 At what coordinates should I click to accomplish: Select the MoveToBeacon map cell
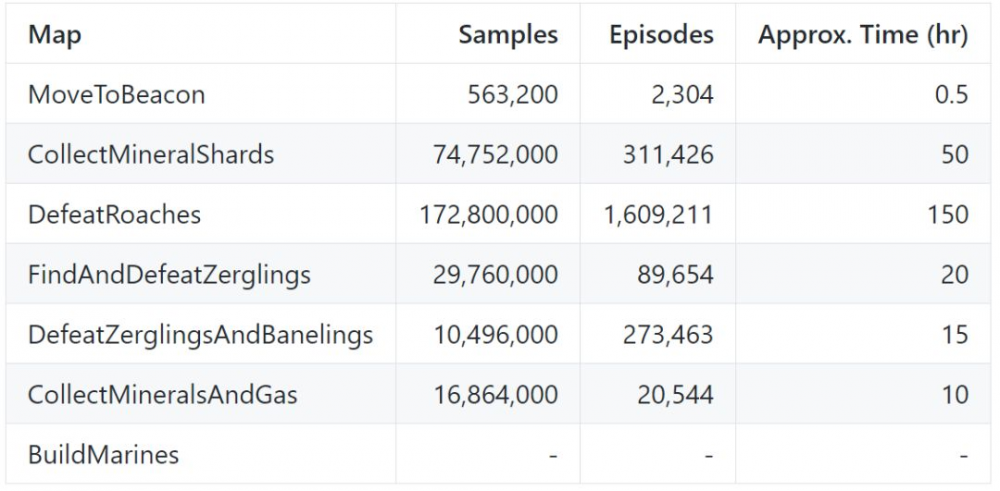click(116, 95)
